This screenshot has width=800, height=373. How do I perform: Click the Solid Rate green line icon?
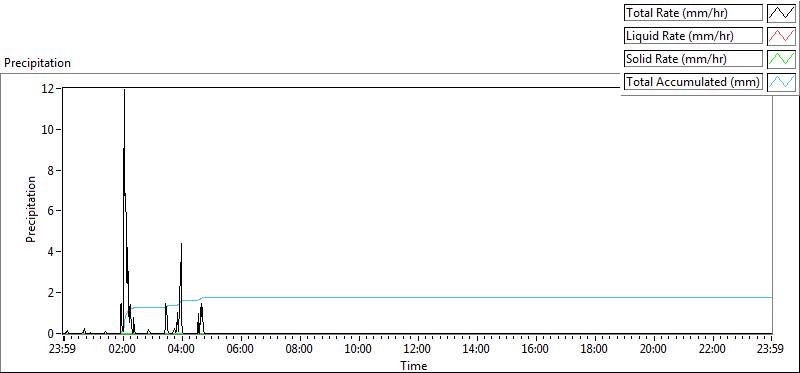click(782, 59)
